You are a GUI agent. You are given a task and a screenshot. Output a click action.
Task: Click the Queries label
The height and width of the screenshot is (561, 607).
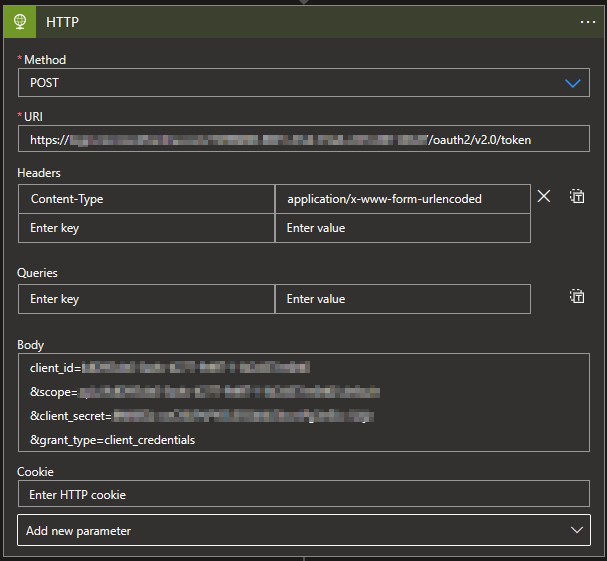tap(37, 273)
